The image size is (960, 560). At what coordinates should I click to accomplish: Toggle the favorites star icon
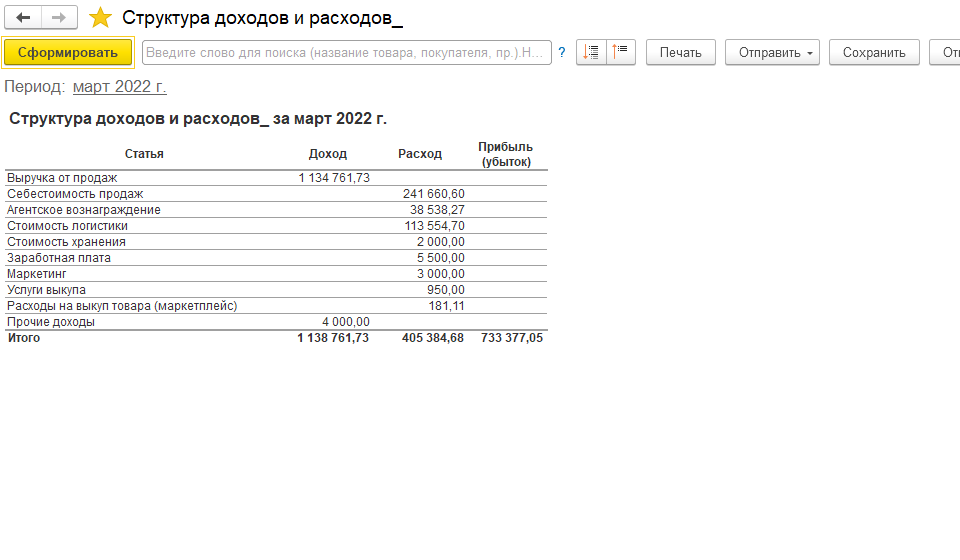coord(100,18)
